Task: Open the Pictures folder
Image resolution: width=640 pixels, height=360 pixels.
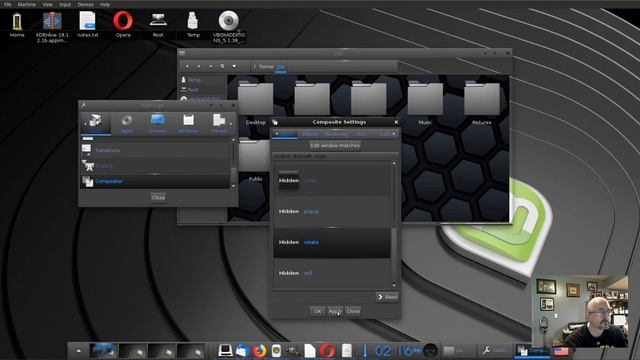Action: 482,102
